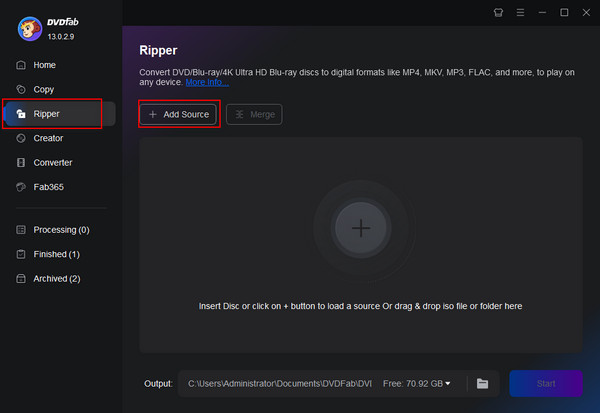Open the Converter module
This screenshot has height=413, width=600.
point(52,163)
